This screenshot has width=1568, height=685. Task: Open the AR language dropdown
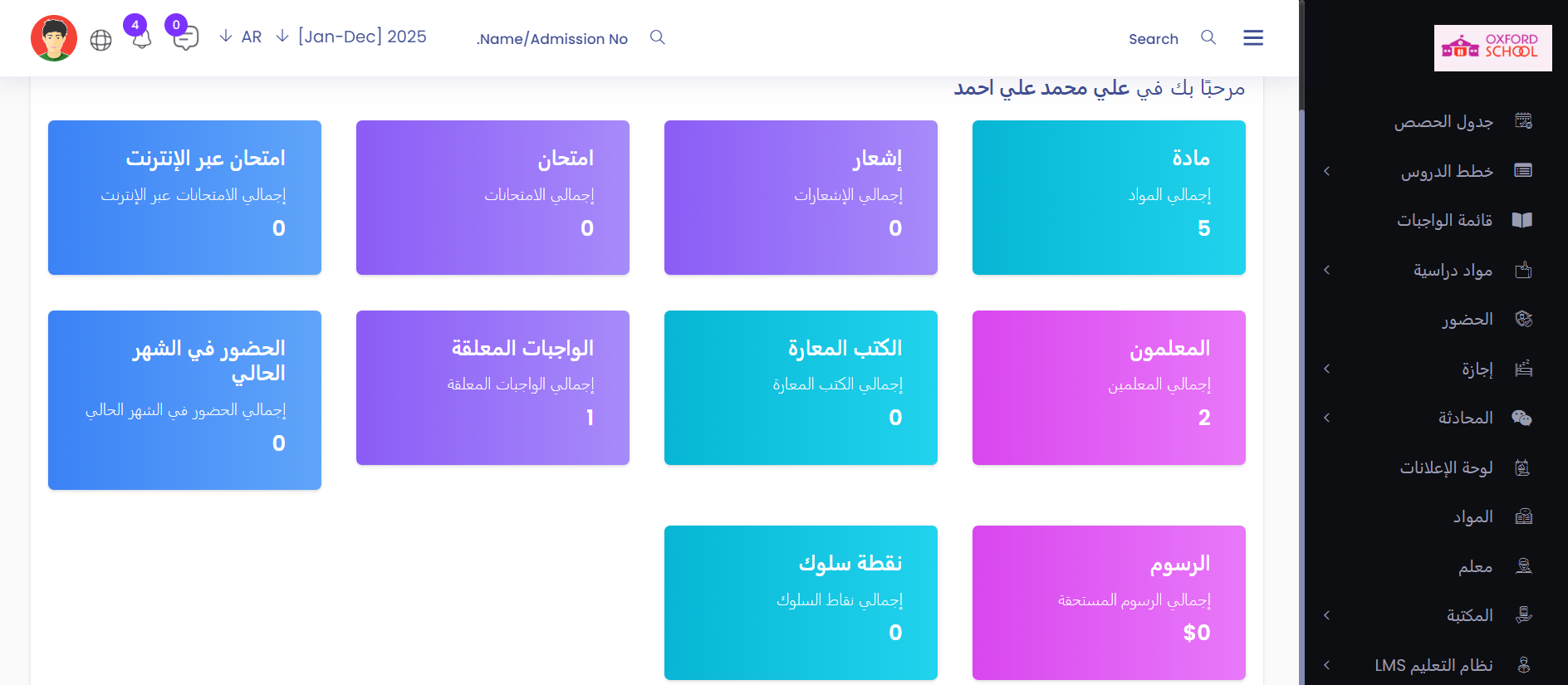click(241, 37)
